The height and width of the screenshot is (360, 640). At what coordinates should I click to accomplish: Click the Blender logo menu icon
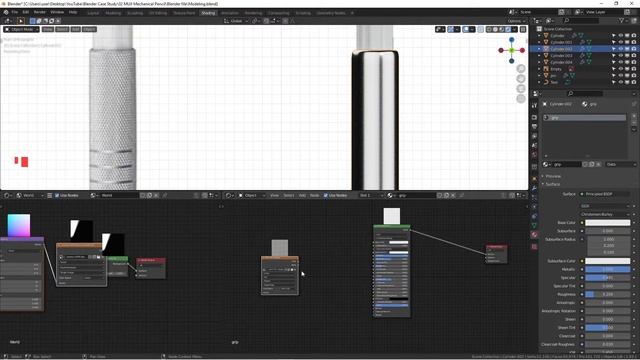(6, 12)
